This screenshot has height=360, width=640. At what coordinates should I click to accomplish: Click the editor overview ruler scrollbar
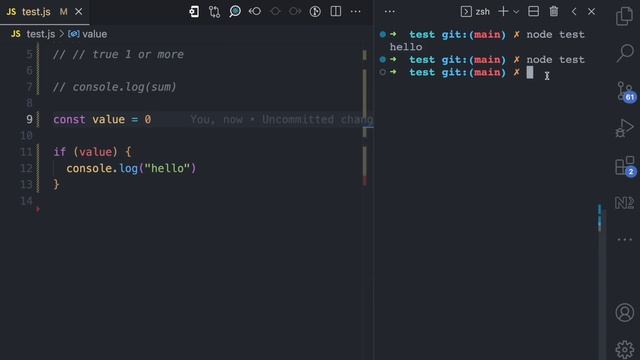pyautogui.click(x=364, y=118)
